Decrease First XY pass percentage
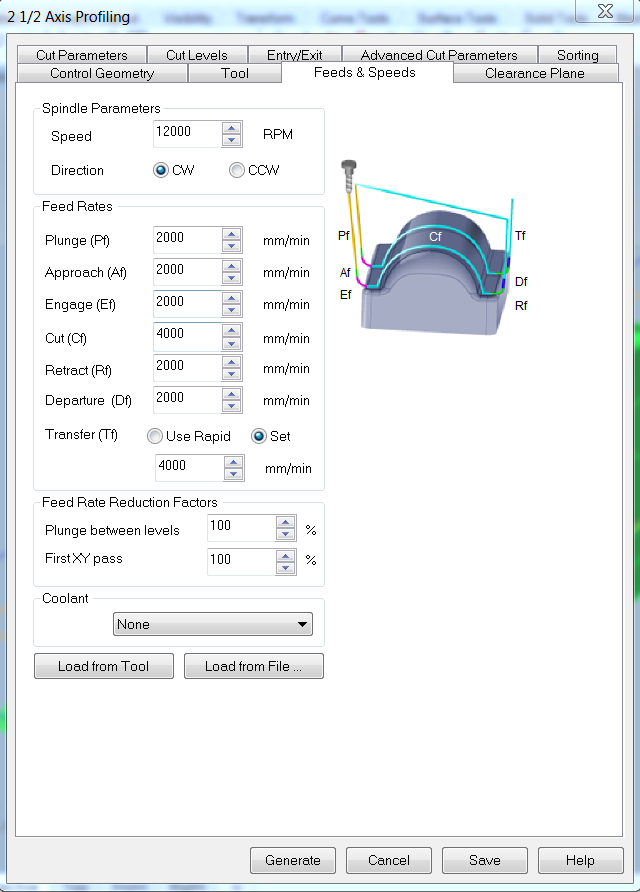The width and height of the screenshot is (640, 892). pos(285,568)
